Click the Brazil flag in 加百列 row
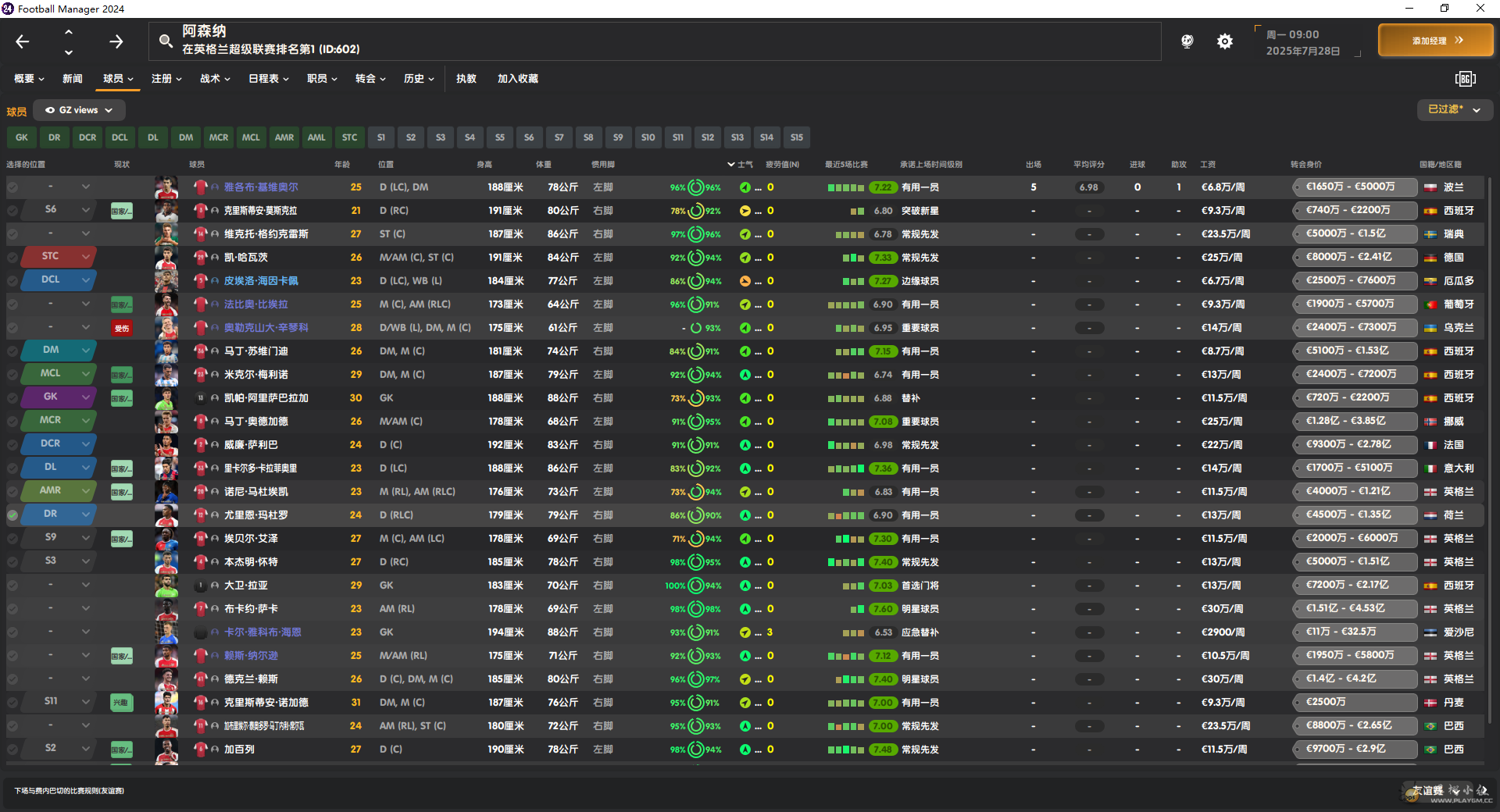This screenshot has width=1500, height=812. [1430, 750]
